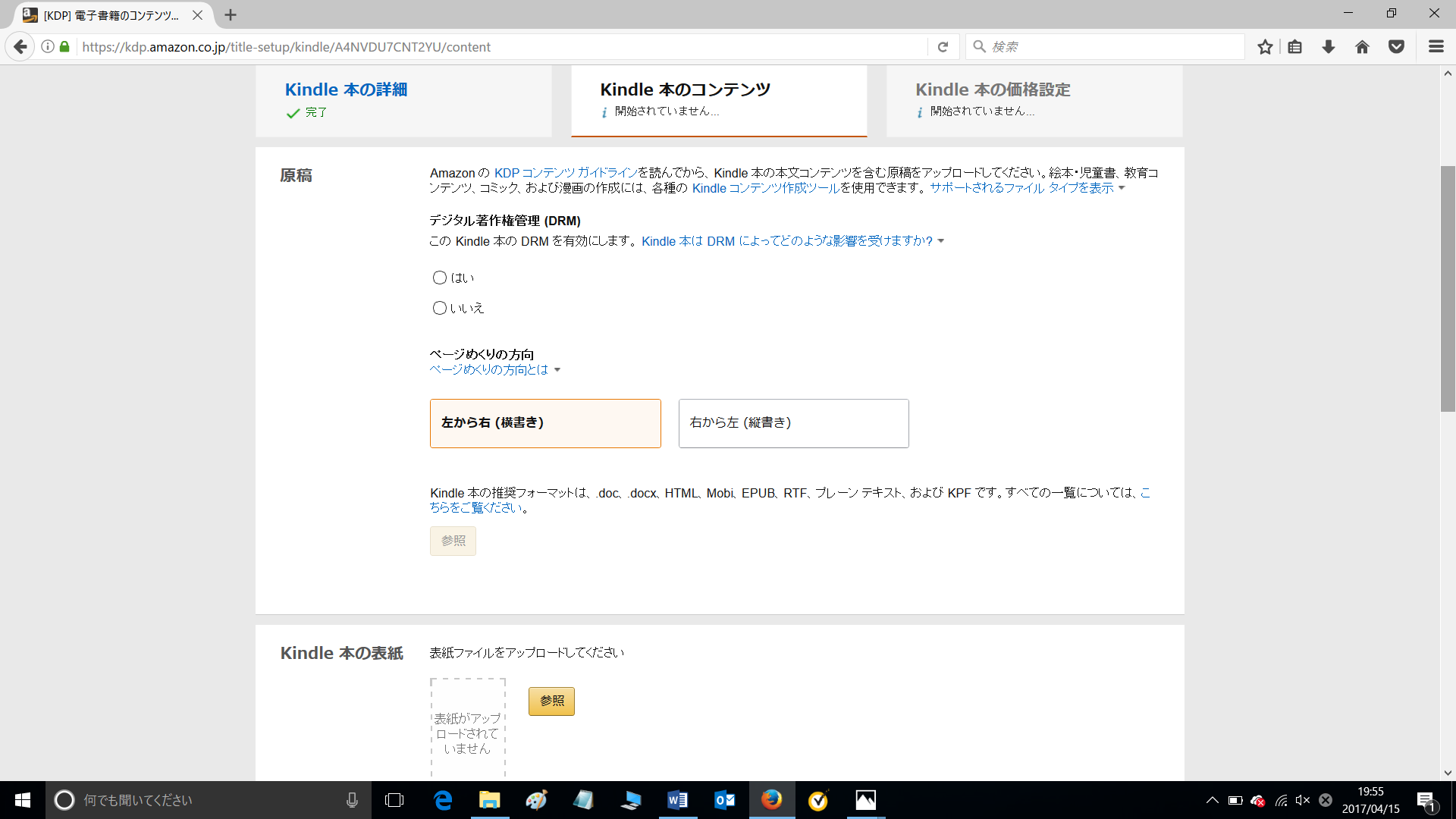Screen dimensions: 1456x819
Task: Save the page to Pocket
Action: point(1398,46)
